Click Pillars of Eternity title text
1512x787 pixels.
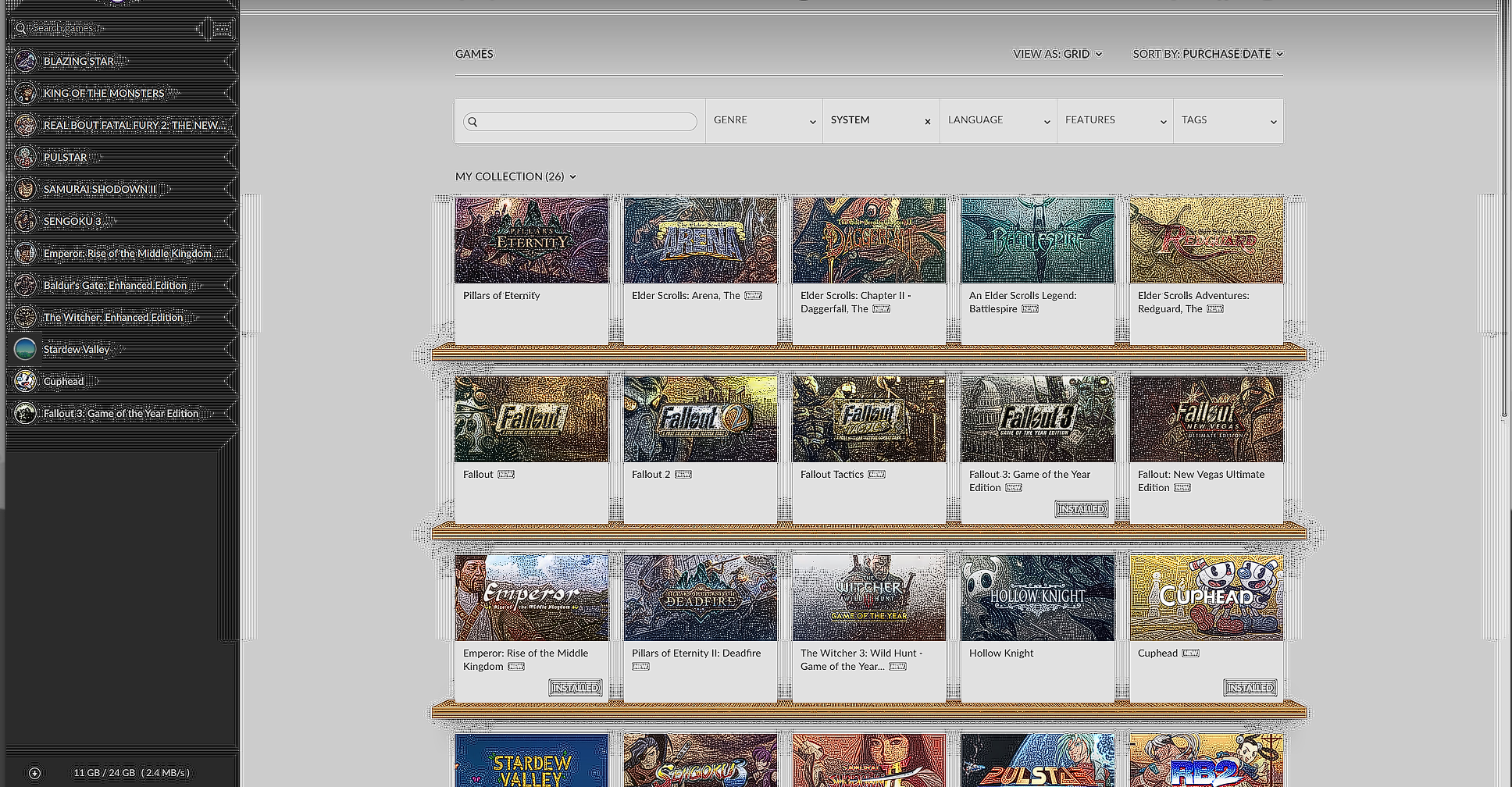[x=501, y=296]
